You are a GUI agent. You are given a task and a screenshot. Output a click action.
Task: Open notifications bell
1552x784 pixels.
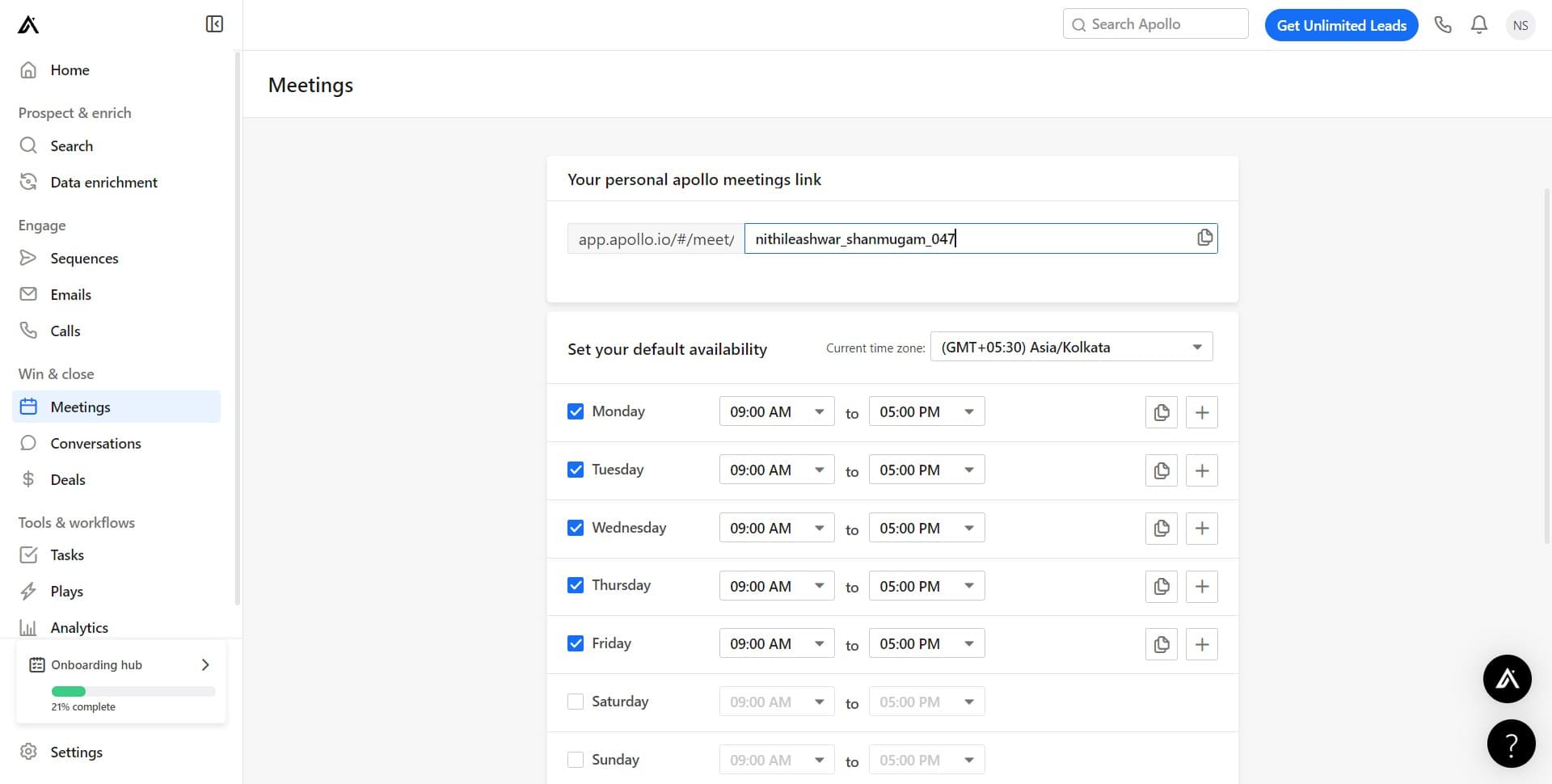pyautogui.click(x=1479, y=25)
